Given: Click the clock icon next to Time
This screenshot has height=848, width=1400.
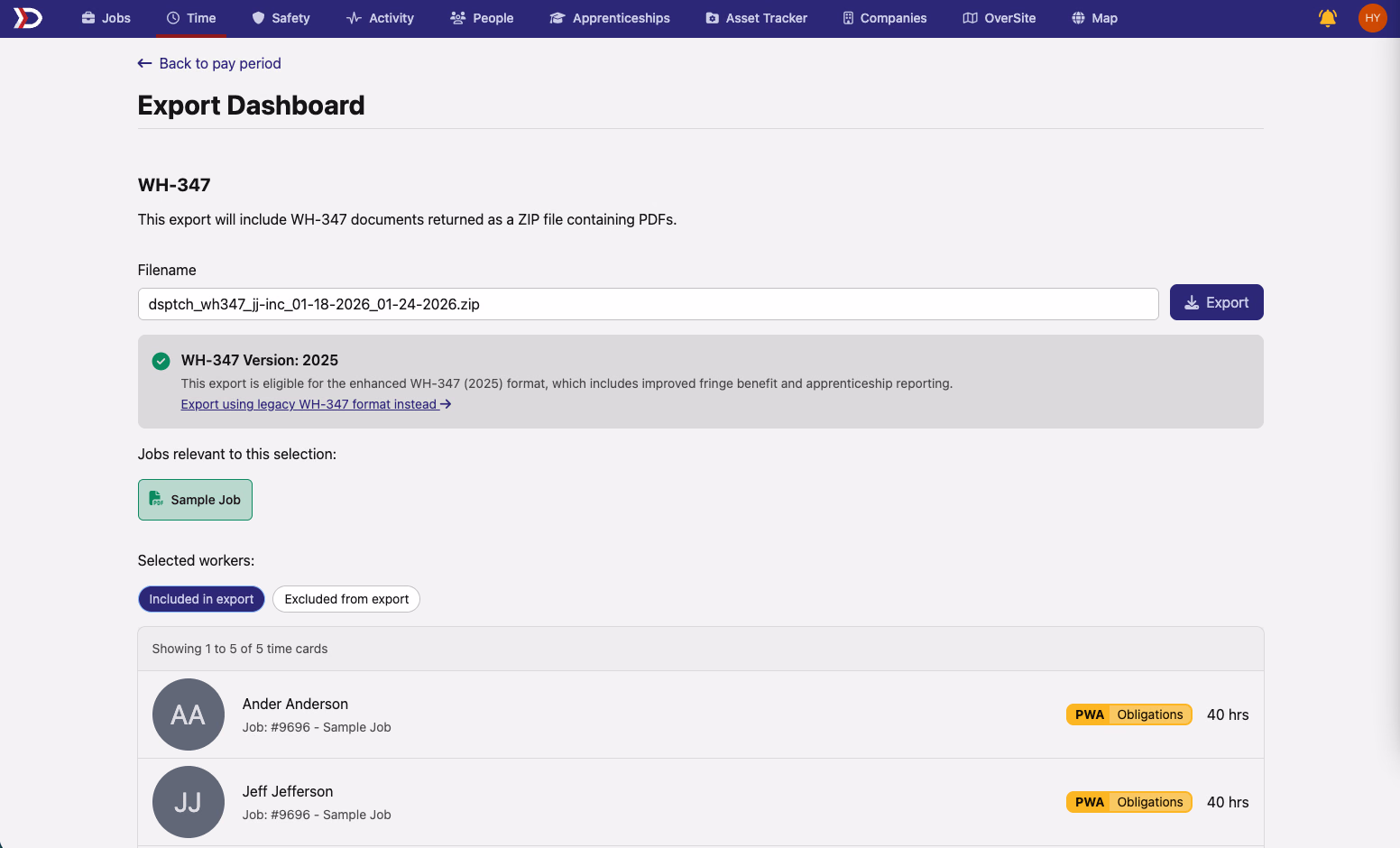Looking at the screenshot, I should point(173,18).
